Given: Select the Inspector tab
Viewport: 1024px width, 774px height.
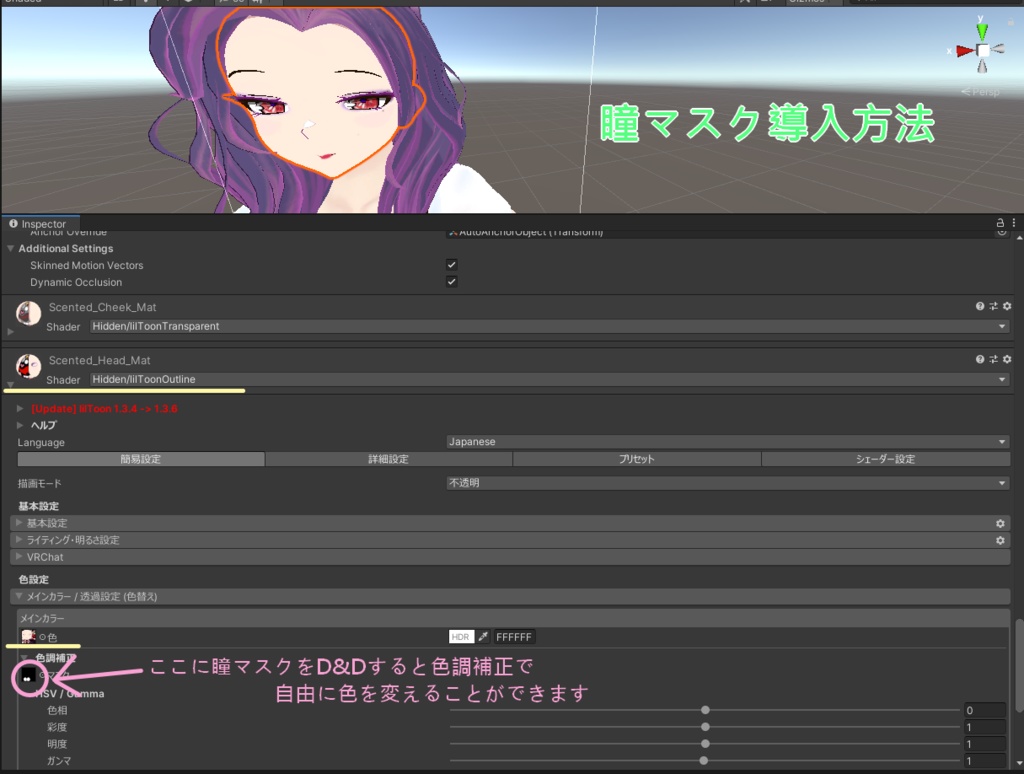Looking at the screenshot, I should tap(41, 223).
